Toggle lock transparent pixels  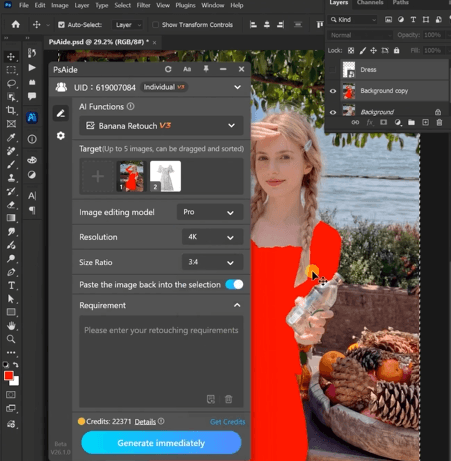coord(351,50)
